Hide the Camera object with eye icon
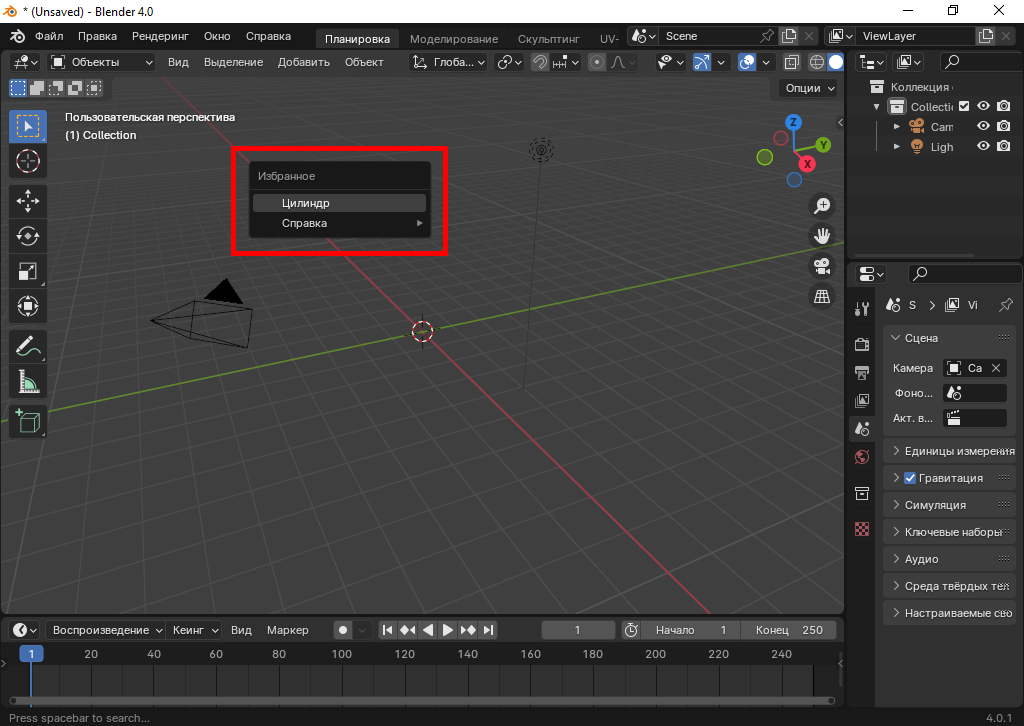Screen dimensions: 1024x726 [983, 127]
